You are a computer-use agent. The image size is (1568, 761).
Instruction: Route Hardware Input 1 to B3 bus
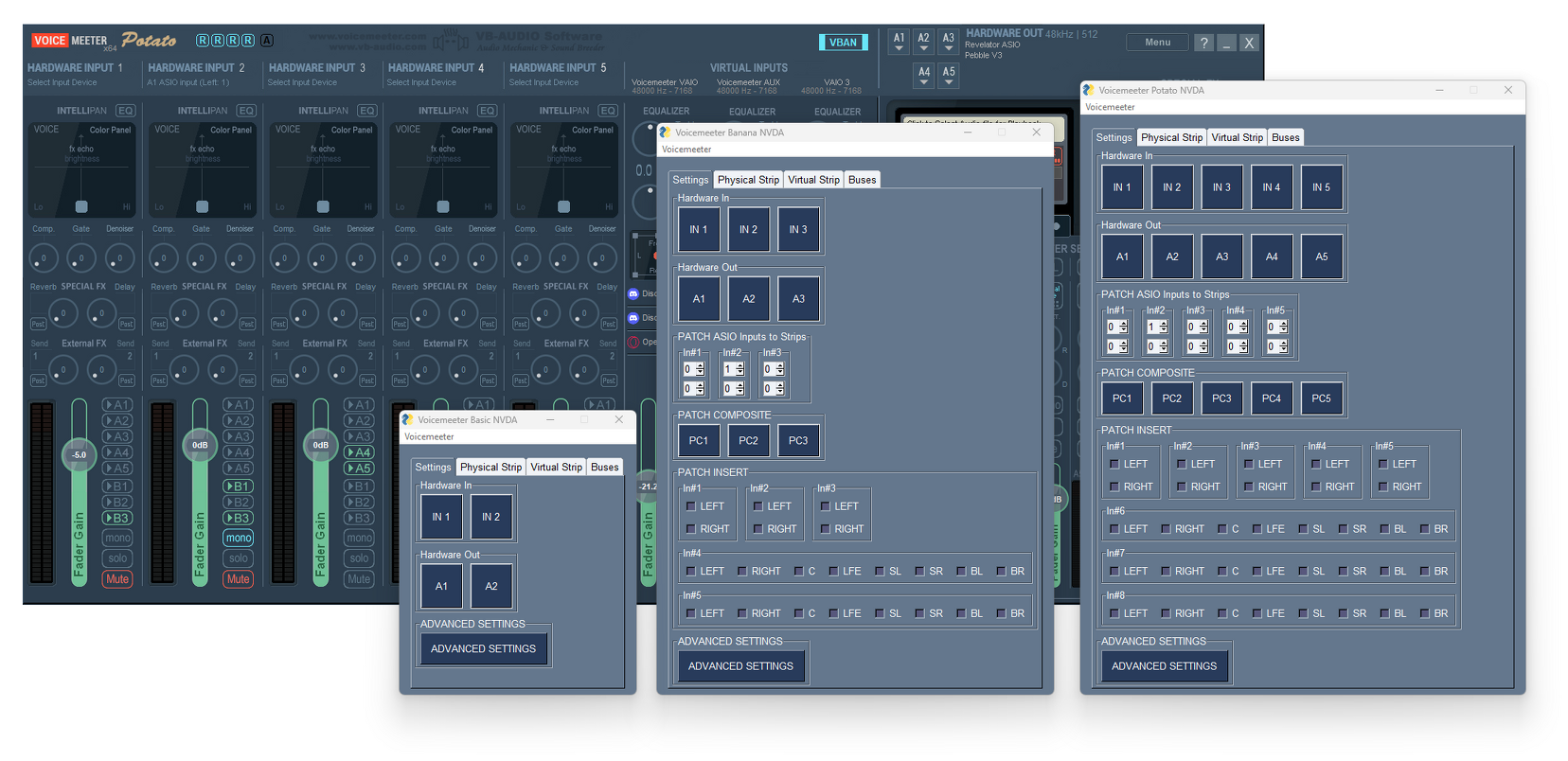coord(117,518)
